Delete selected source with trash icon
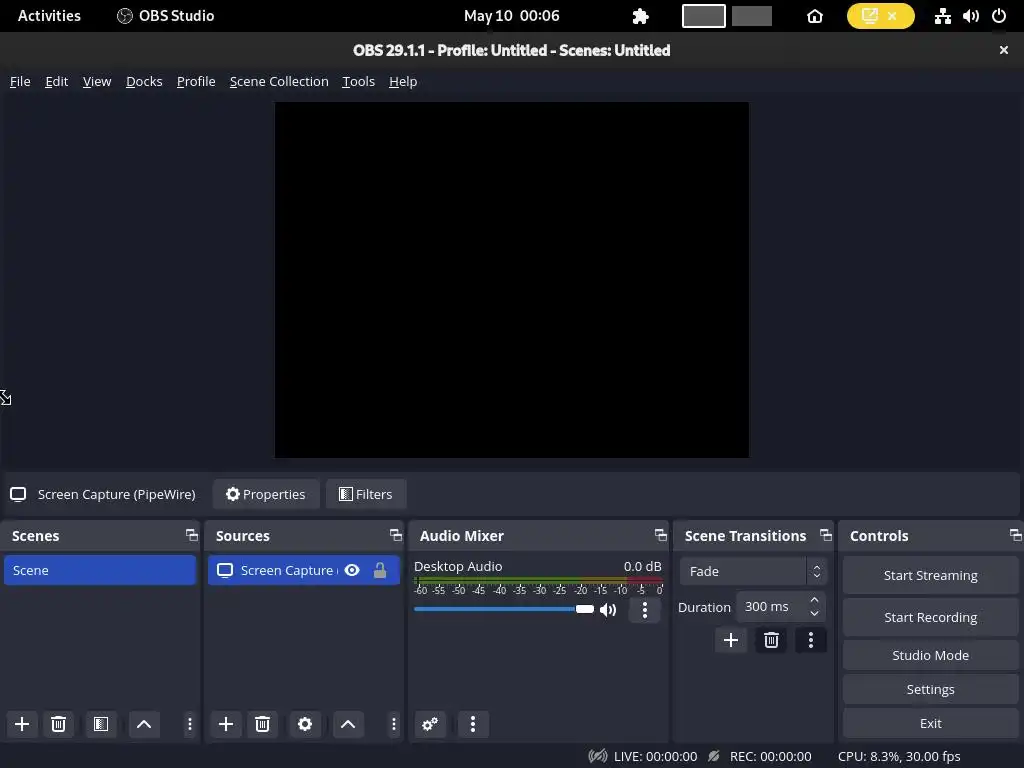This screenshot has width=1024, height=768. (263, 724)
